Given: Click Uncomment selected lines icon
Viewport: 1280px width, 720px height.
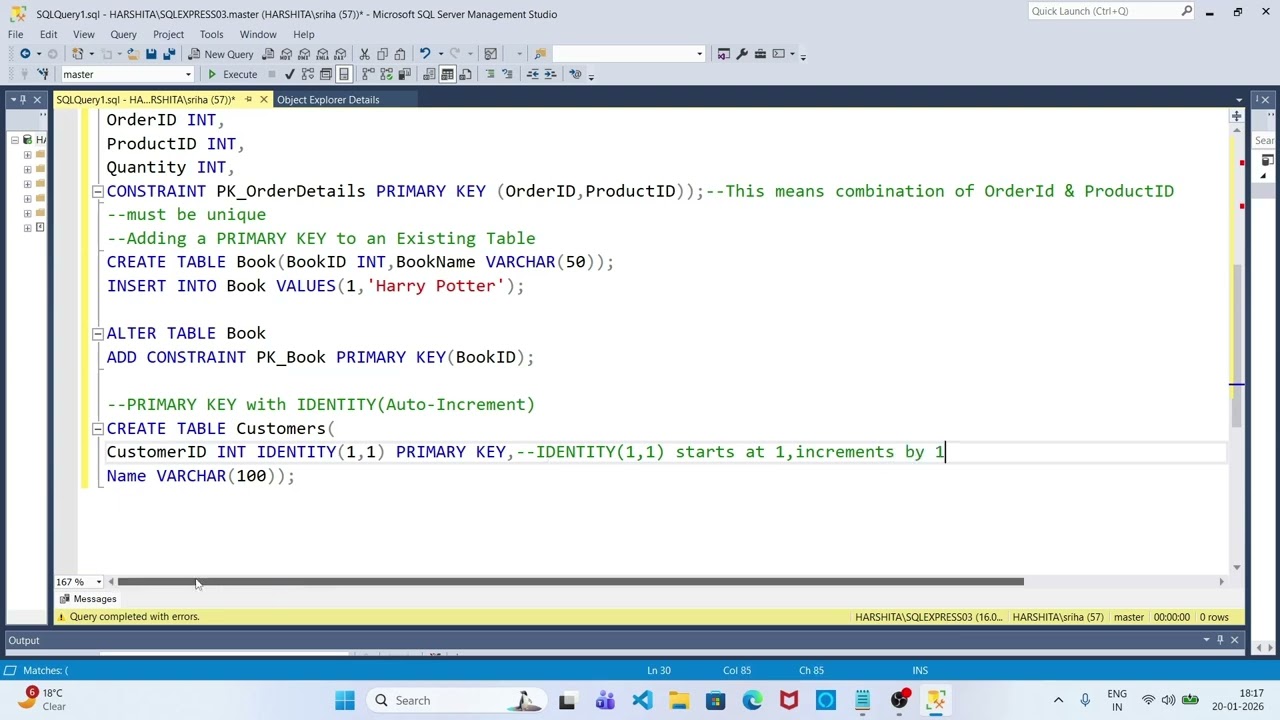Looking at the screenshot, I should [507, 74].
